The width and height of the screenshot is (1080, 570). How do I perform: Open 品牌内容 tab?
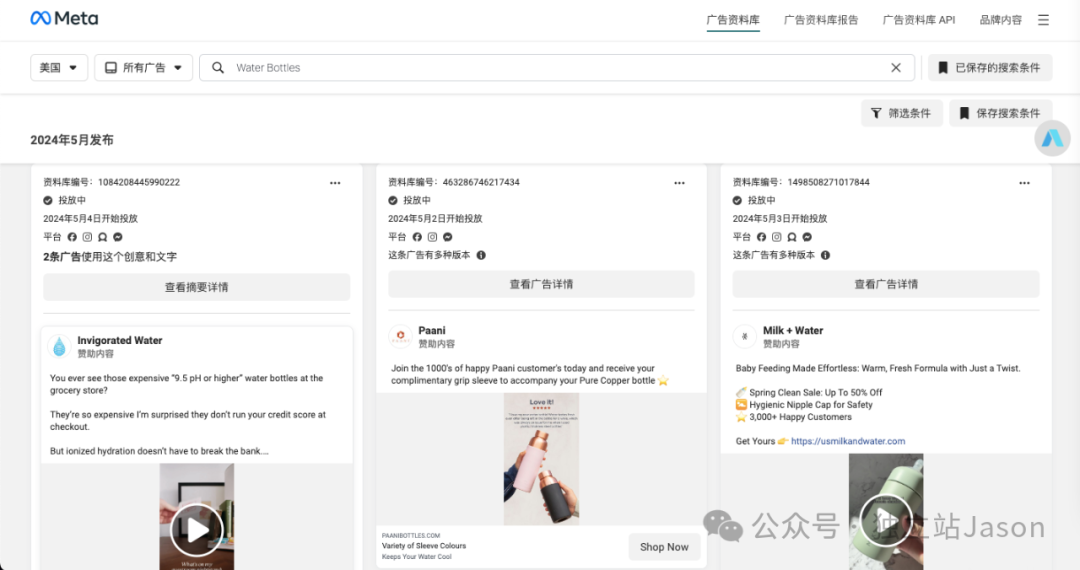click(1001, 20)
